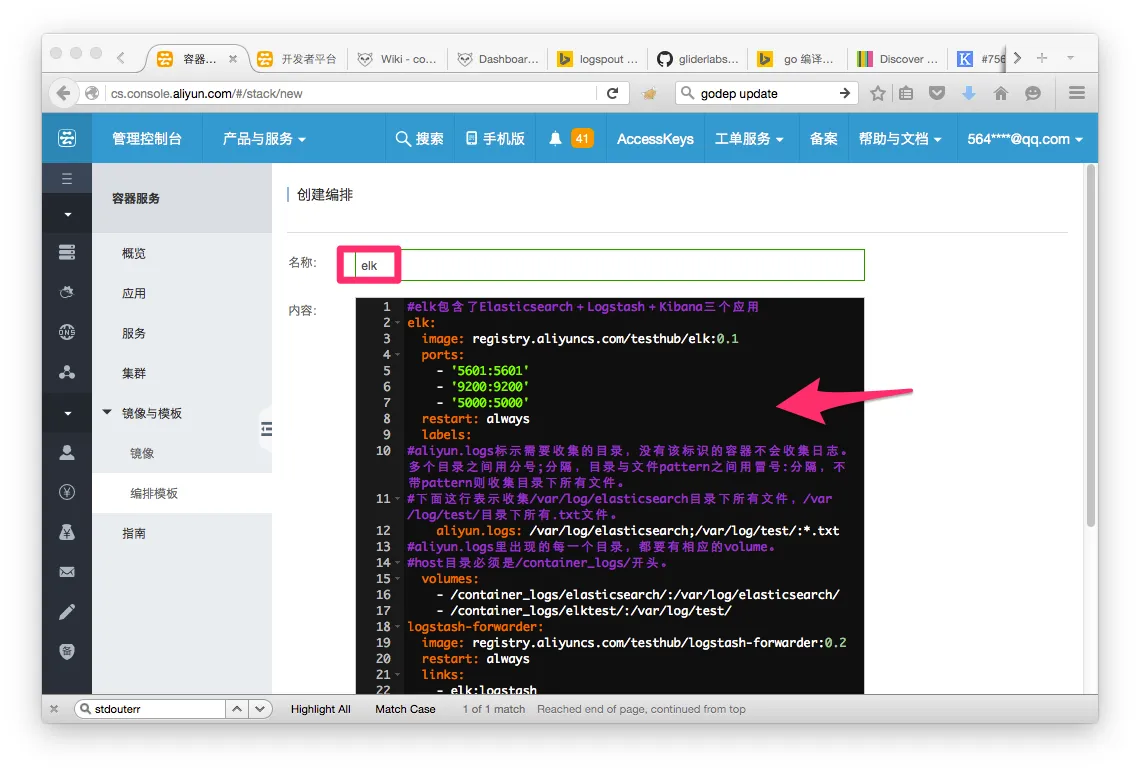This screenshot has width=1140, height=773.
Task: Open the 564****@qq.com account dropdown
Action: tap(1024, 139)
